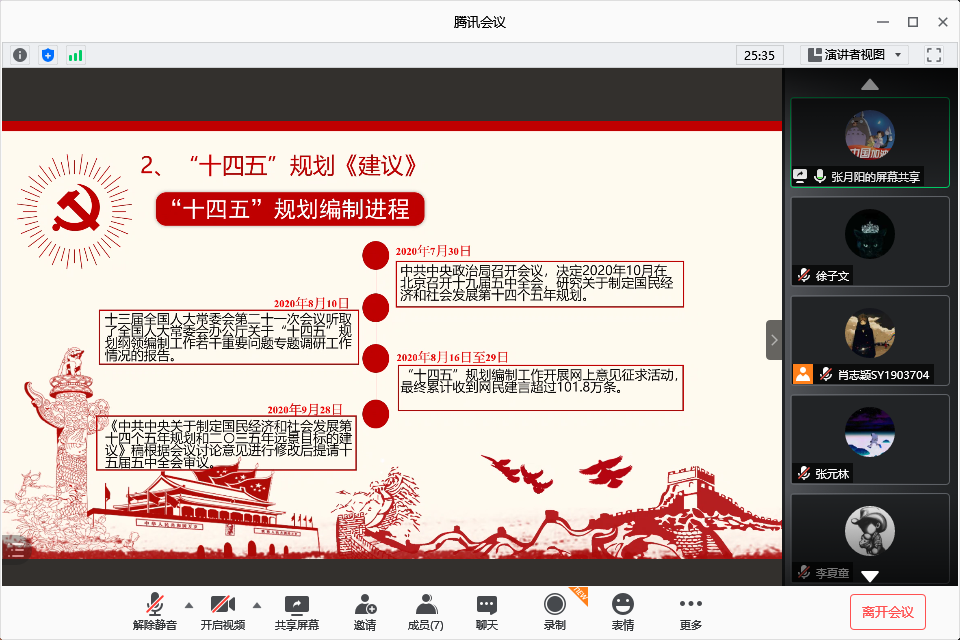This screenshot has width=960, height=640.
Task: Open the blue security shield icon
Action: (47, 55)
